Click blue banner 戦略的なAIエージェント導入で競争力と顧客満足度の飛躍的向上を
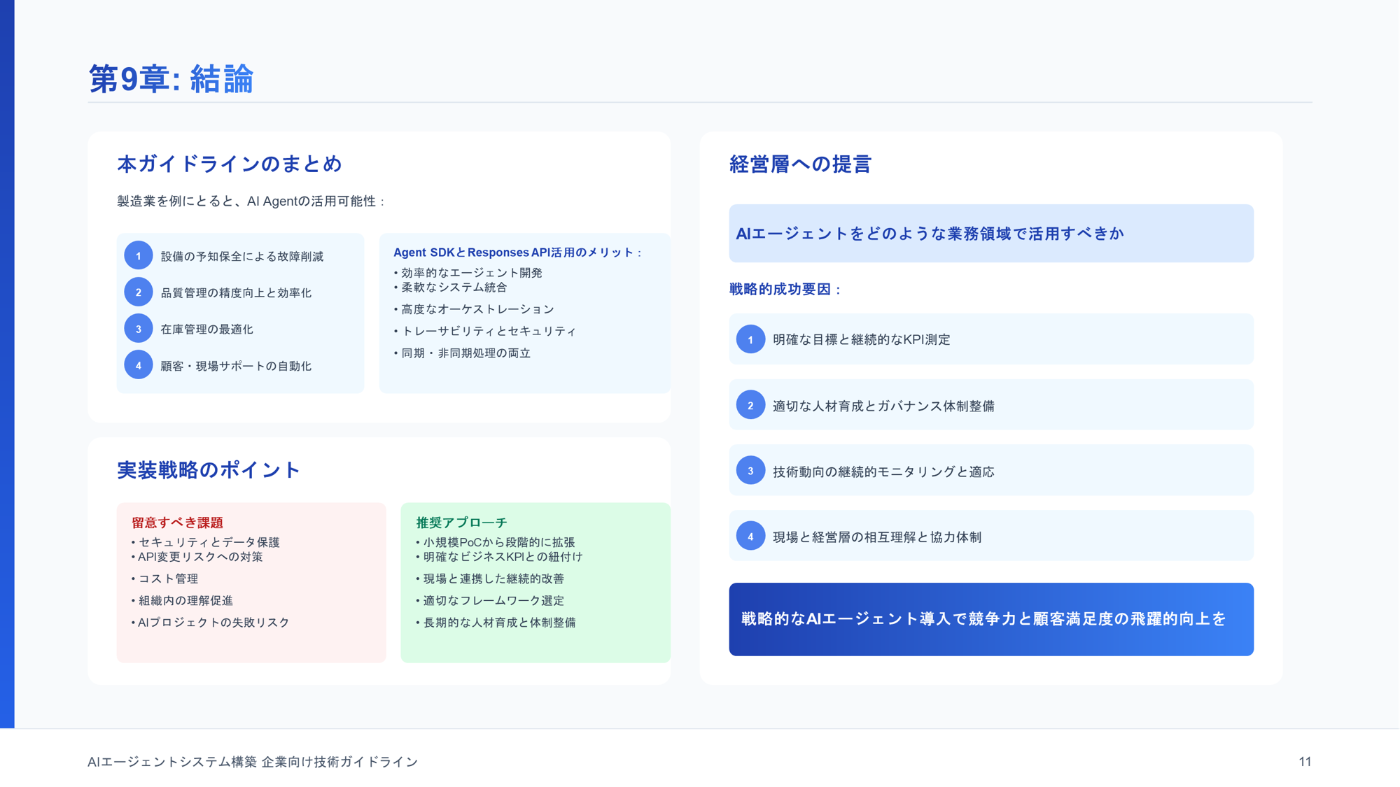This screenshot has height=787, width=1400. click(x=991, y=619)
